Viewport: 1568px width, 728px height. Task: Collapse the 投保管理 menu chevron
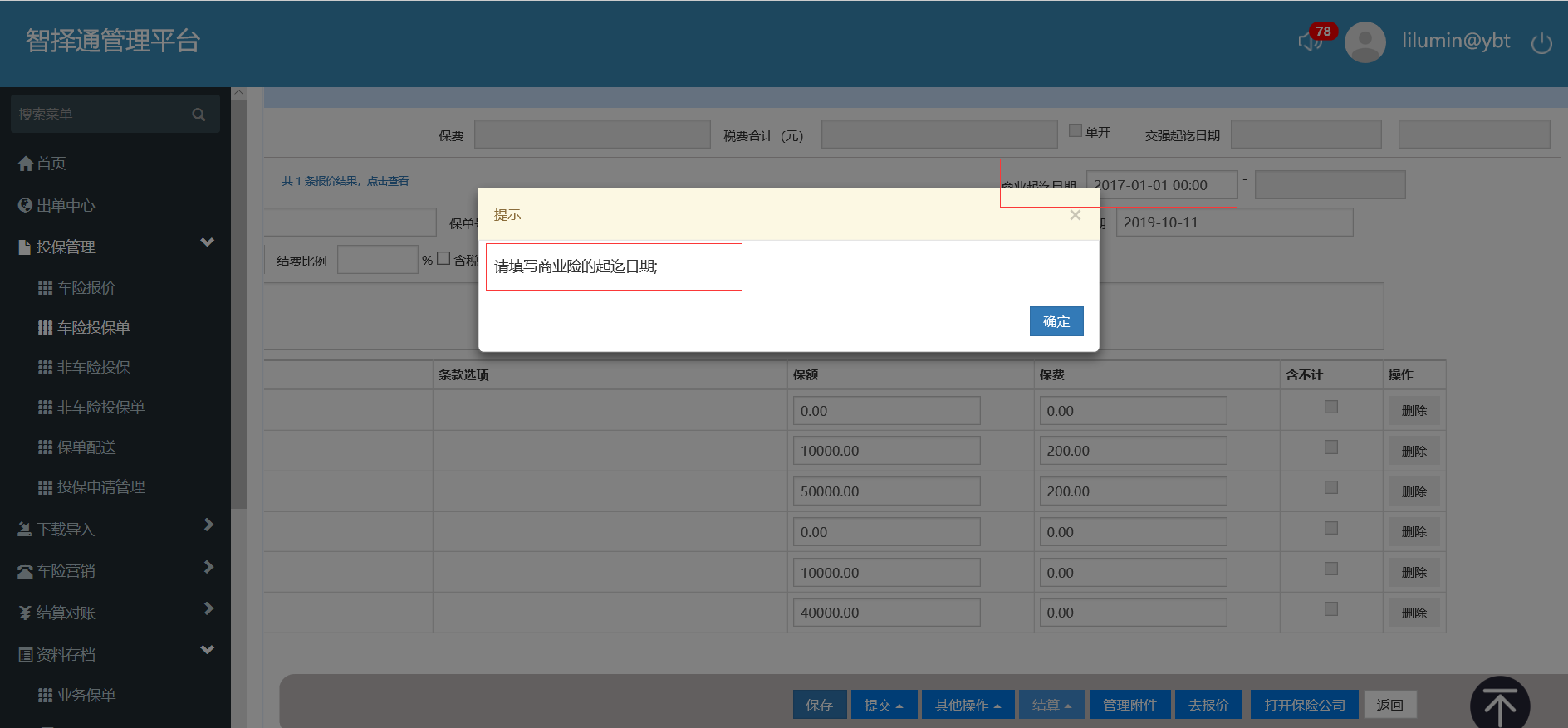pos(208,242)
